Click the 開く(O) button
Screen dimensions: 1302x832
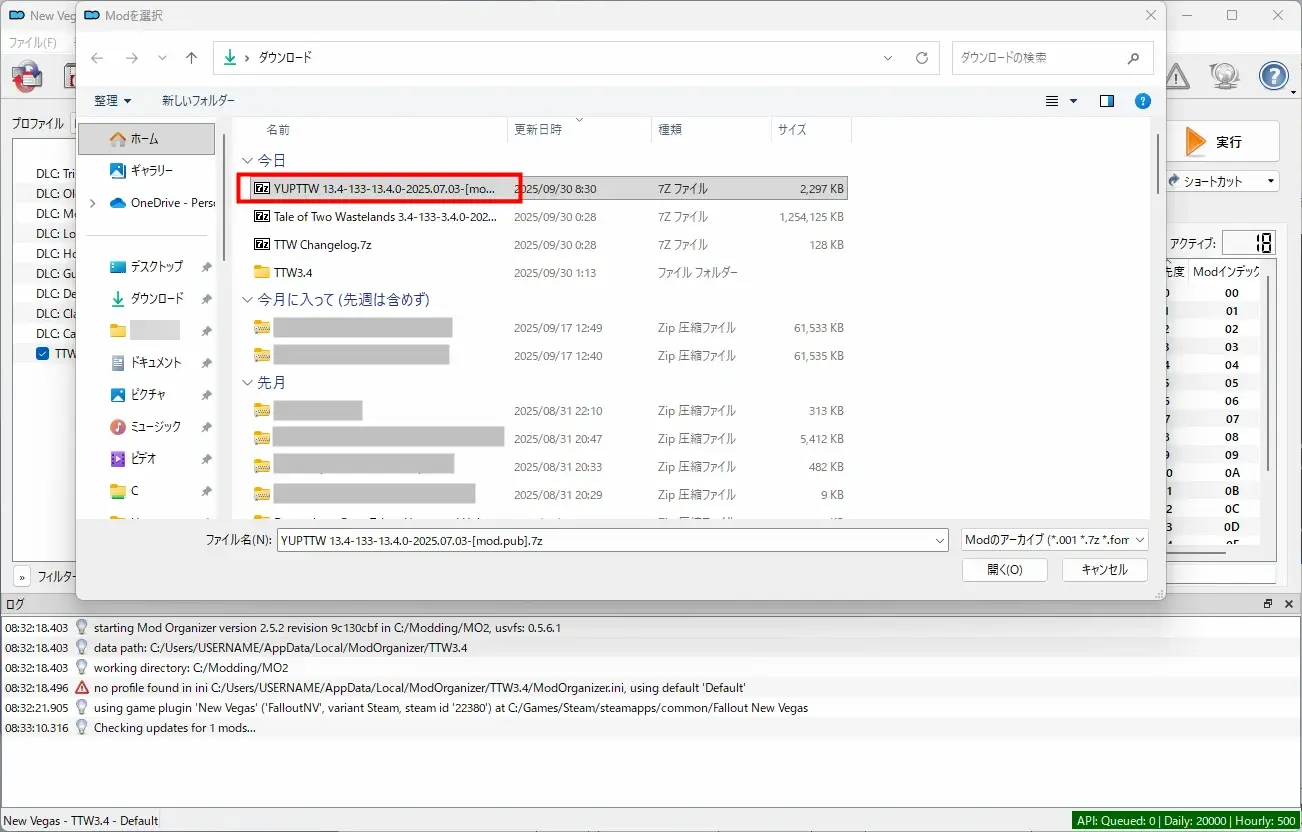click(x=1004, y=569)
